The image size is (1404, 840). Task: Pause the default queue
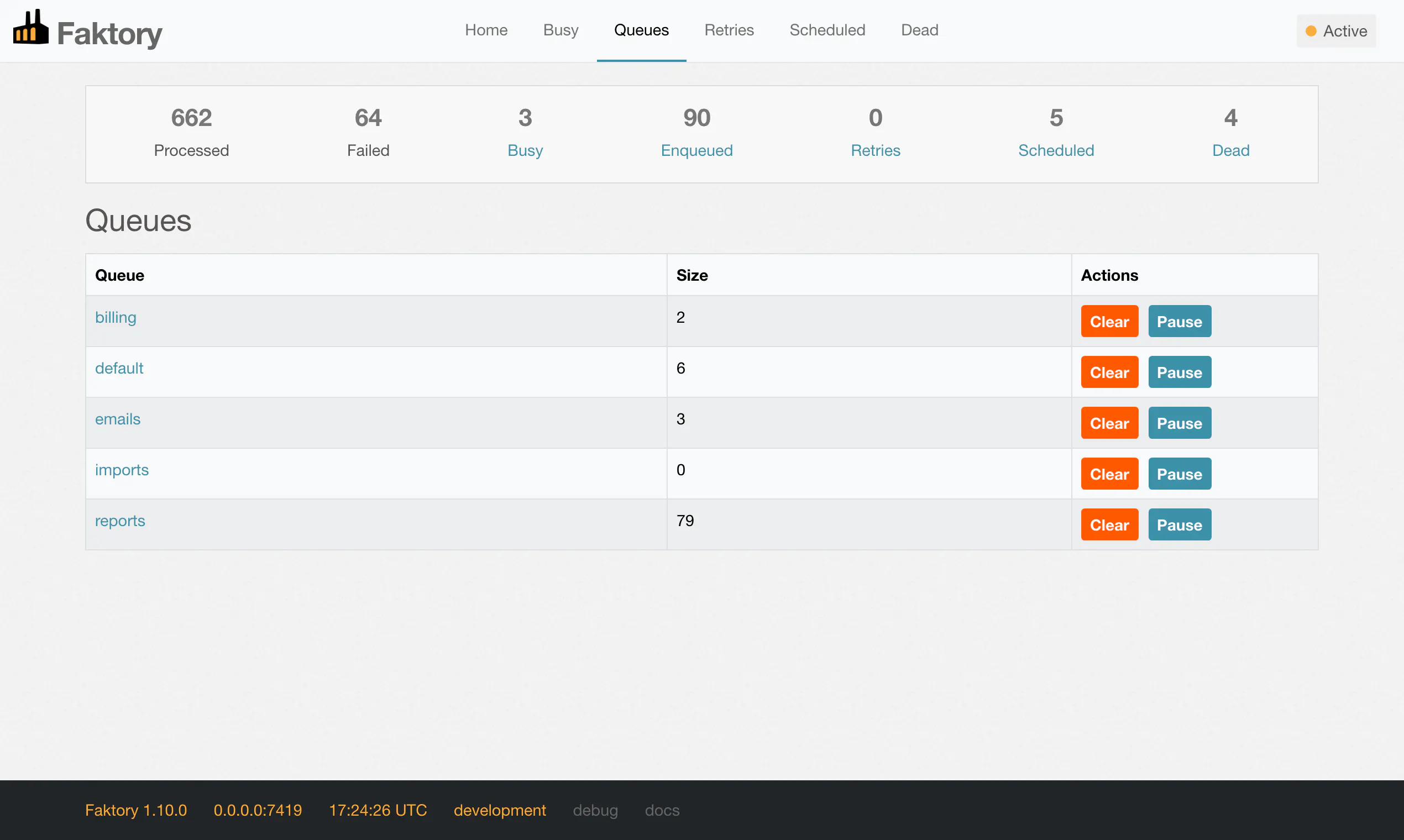[x=1179, y=372]
